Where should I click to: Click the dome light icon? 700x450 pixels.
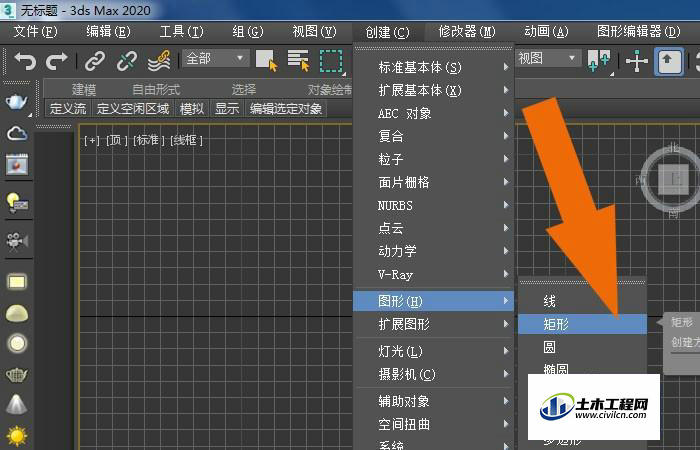pos(17,314)
